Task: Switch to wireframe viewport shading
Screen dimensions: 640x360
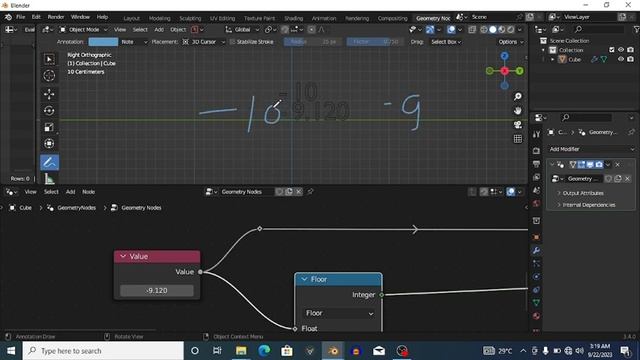Action: [484, 29]
